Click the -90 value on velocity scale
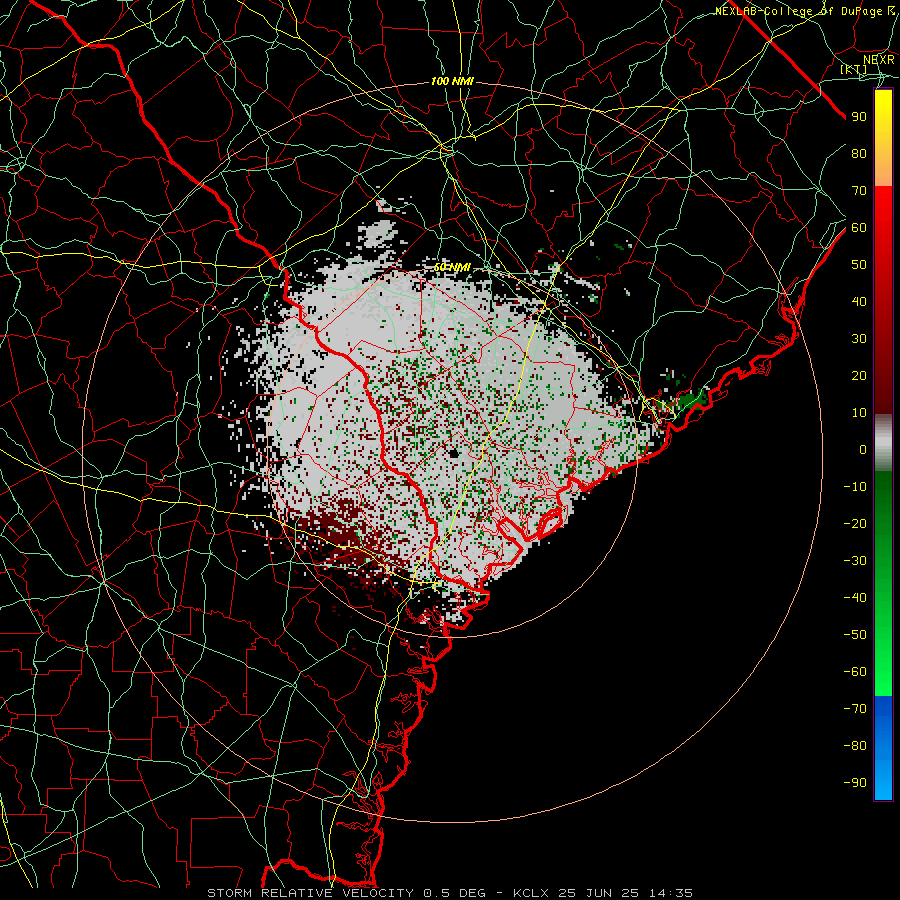Viewport: 900px width, 900px height. [x=855, y=783]
